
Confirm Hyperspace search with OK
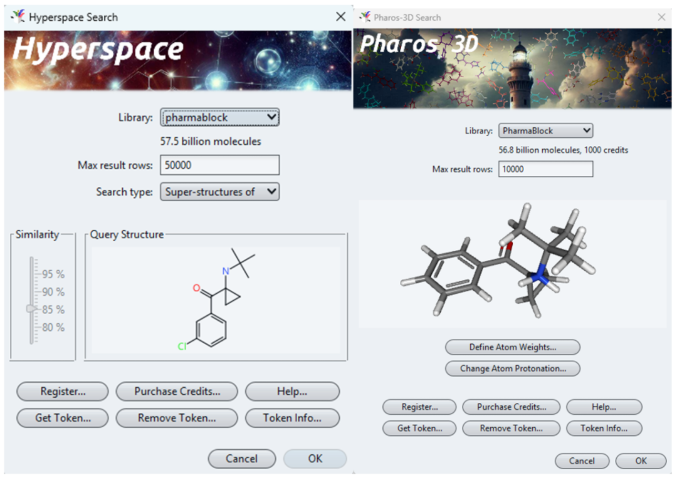point(314,458)
